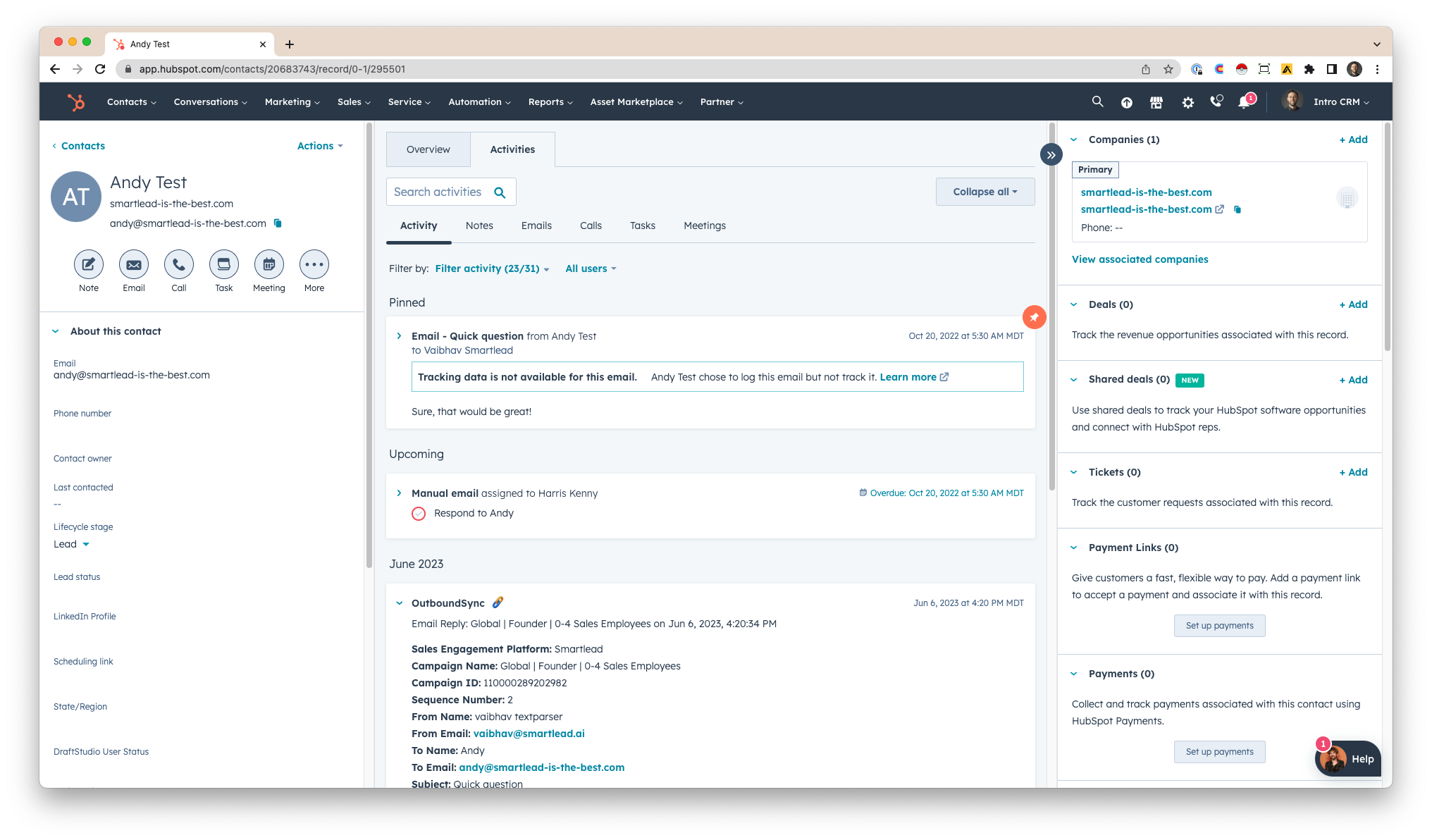
Task: Select the Meeting scheduling icon
Action: [x=268, y=264]
